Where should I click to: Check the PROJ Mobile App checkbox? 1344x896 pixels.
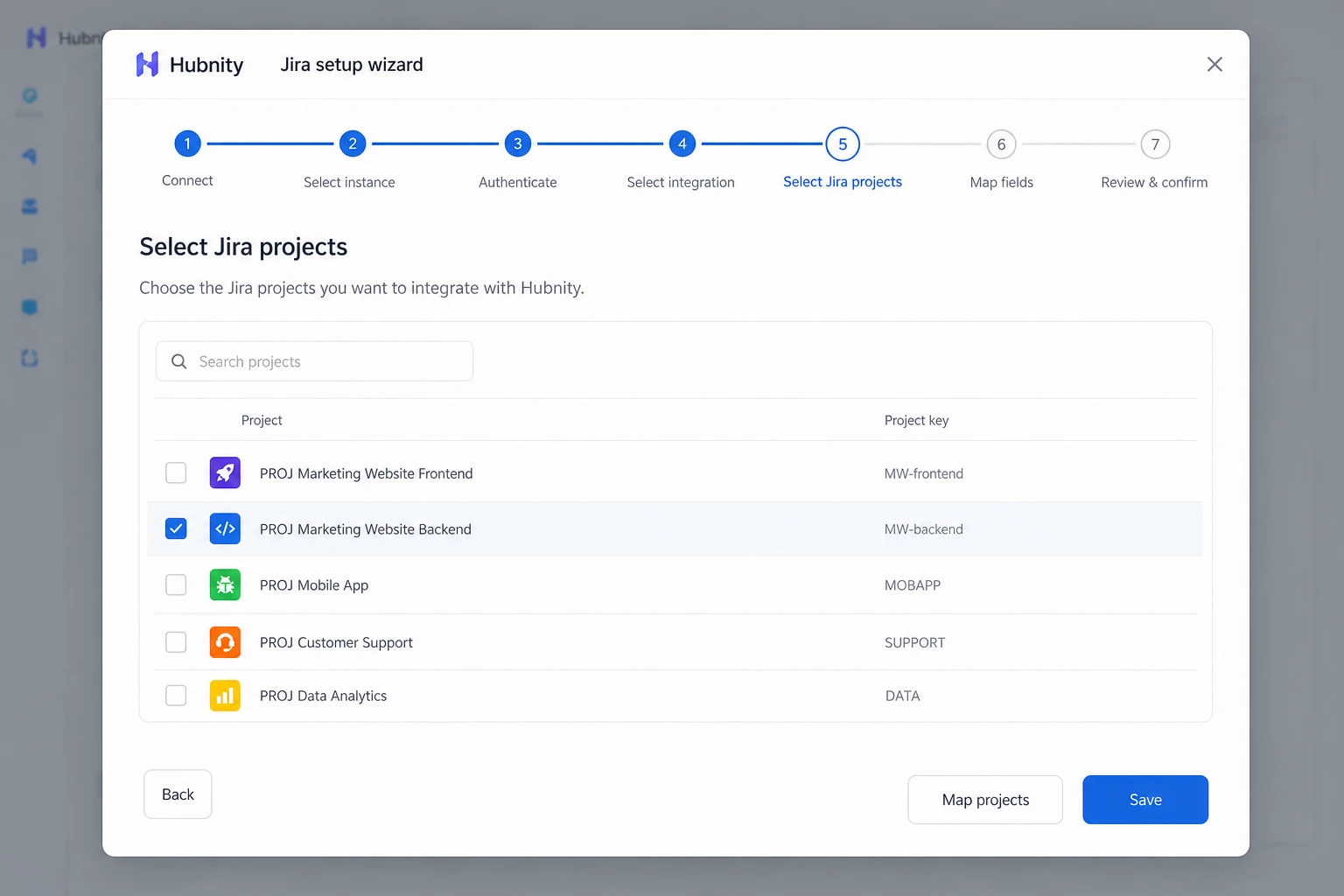tap(176, 584)
